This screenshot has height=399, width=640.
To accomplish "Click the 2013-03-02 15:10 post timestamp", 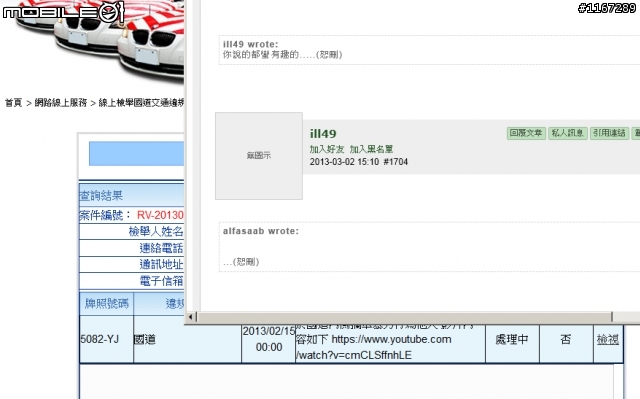I will click(344, 162).
